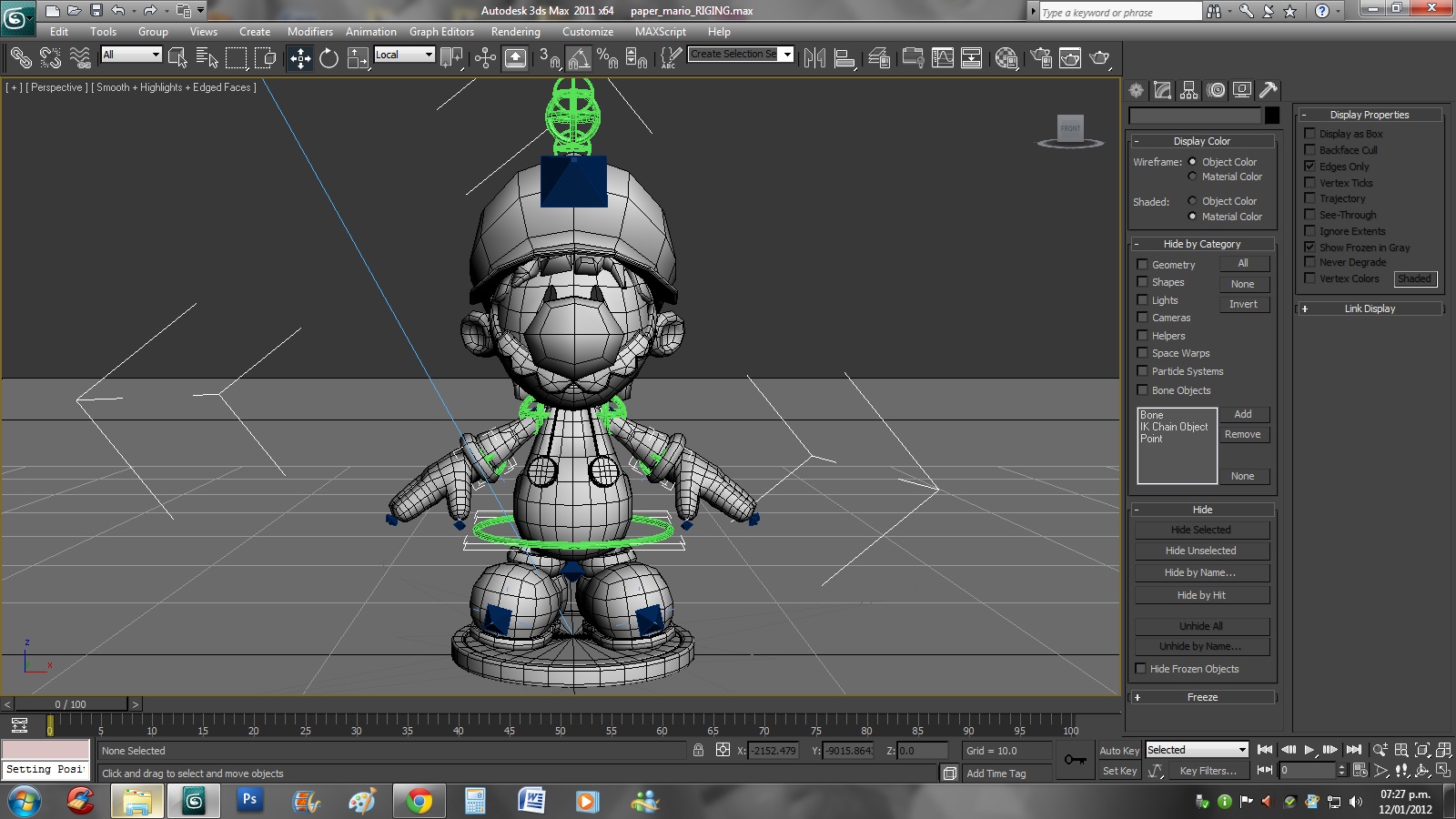This screenshot has width=1456, height=819.
Task: Open the Material Editor
Action: (1006, 58)
